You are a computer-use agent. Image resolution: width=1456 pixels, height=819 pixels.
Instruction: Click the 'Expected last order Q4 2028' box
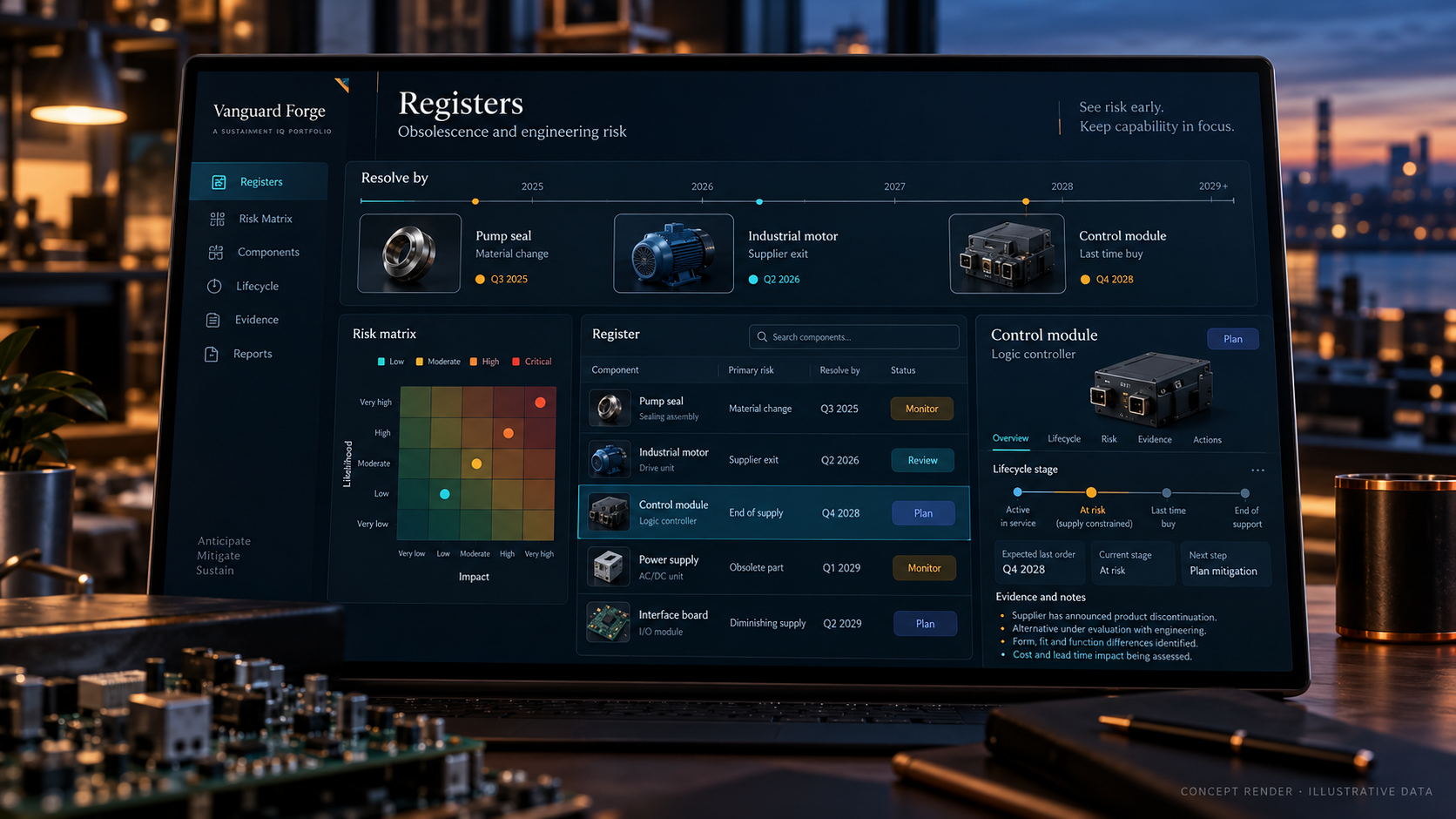pos(1039,563)
